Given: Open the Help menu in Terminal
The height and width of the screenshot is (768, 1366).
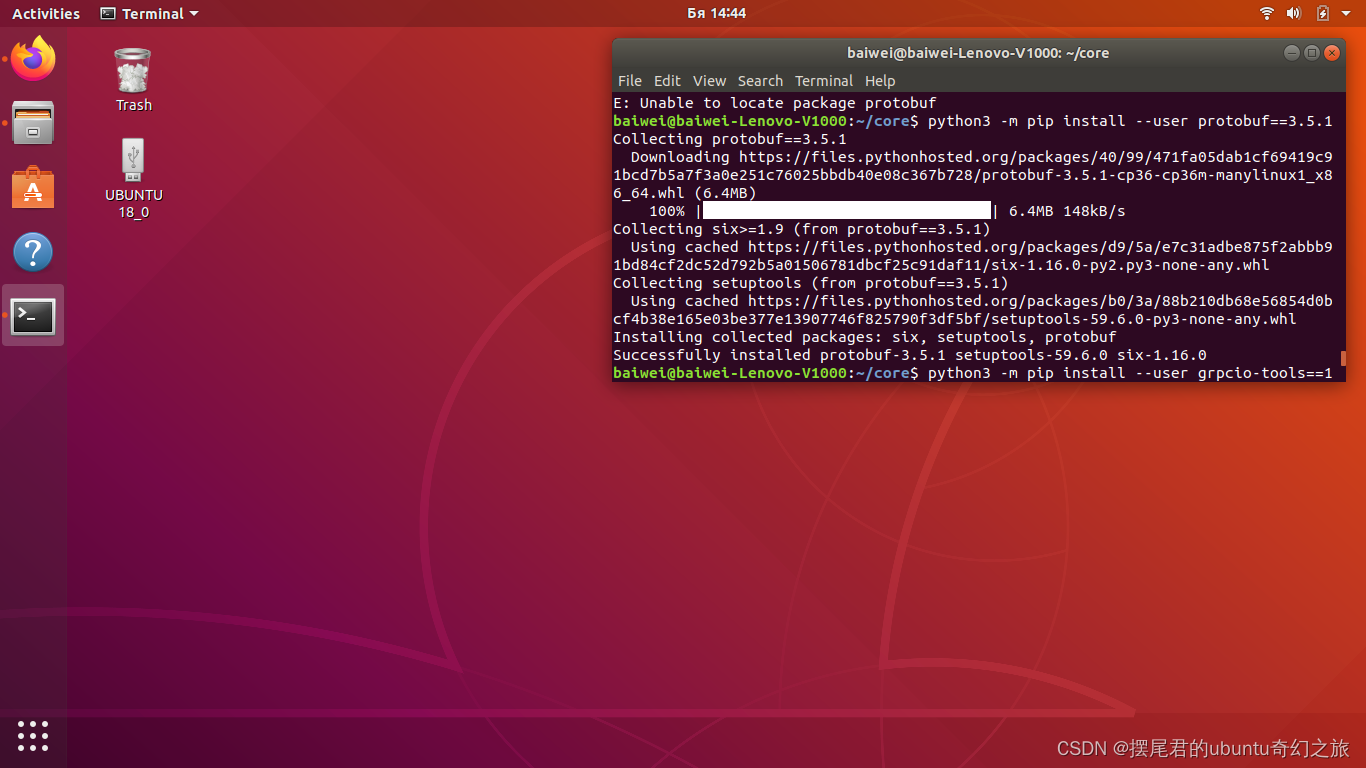Looking at the screenshot, I should pyautogui.click(x=880, y=81).
